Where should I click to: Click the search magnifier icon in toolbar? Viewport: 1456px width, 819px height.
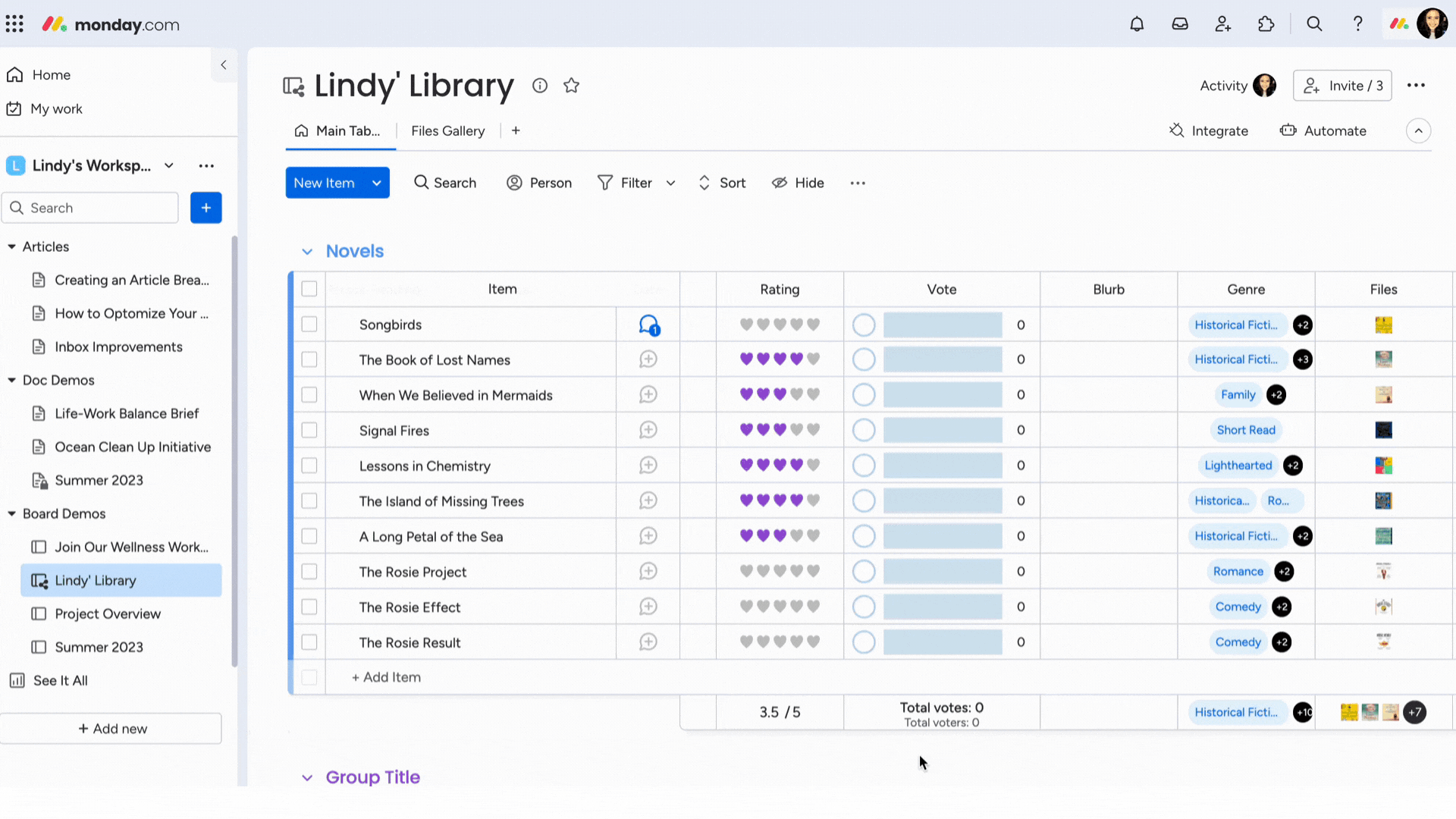422,183
